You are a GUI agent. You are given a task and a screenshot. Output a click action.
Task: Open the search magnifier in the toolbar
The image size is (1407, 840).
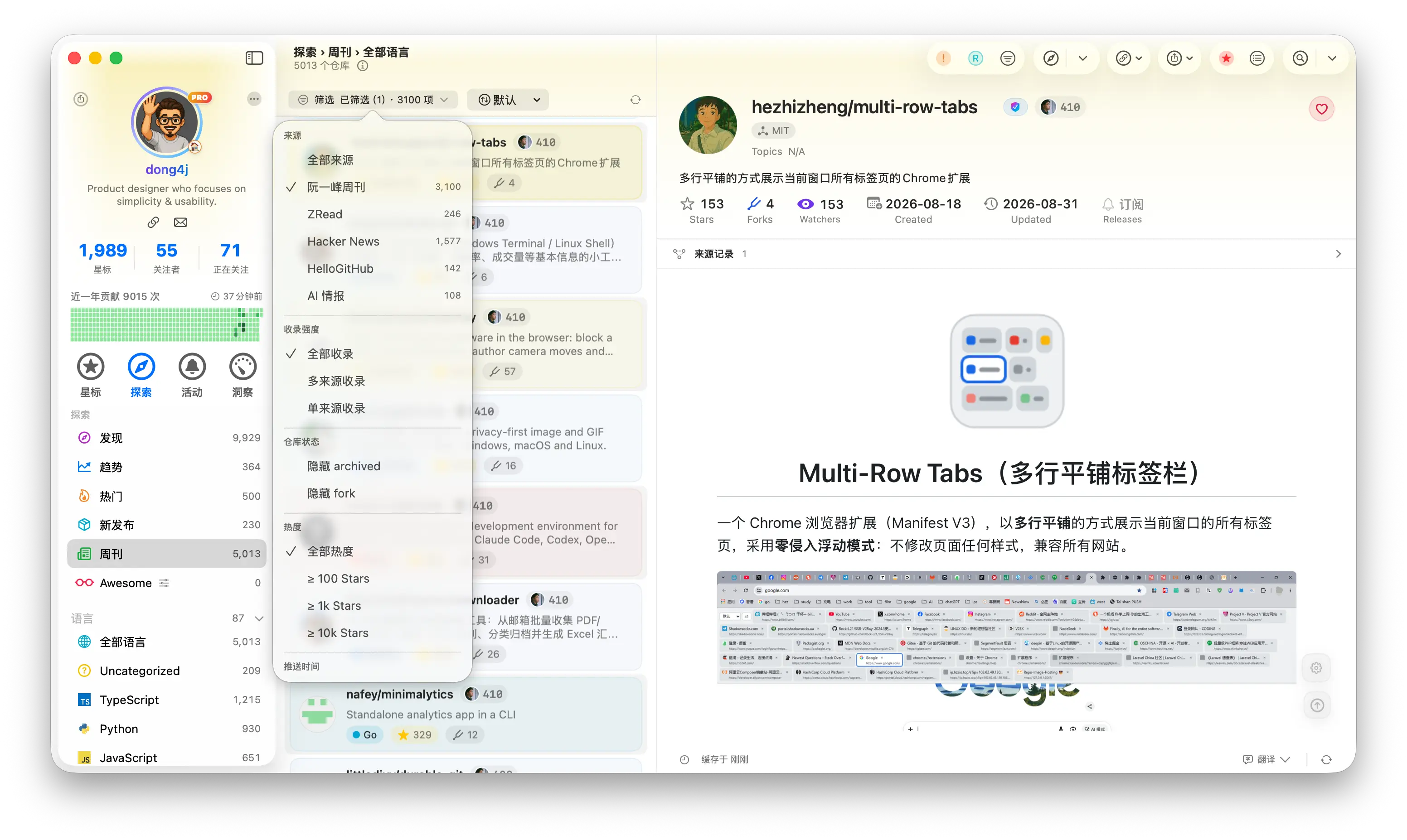pos(1300,58)
